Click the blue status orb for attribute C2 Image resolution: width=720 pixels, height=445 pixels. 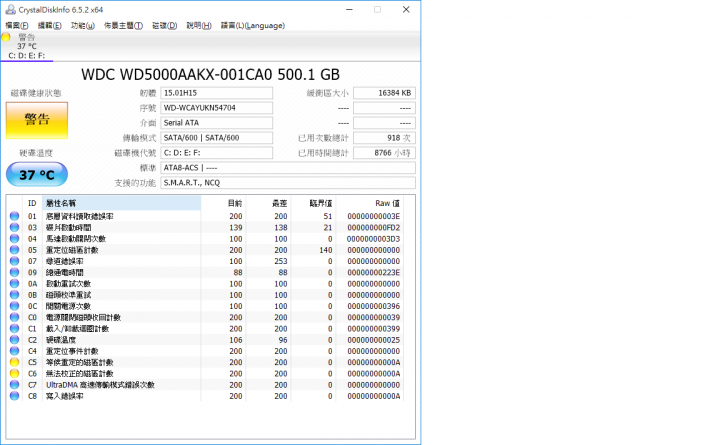pyautogui.click(x=15, y=340)
